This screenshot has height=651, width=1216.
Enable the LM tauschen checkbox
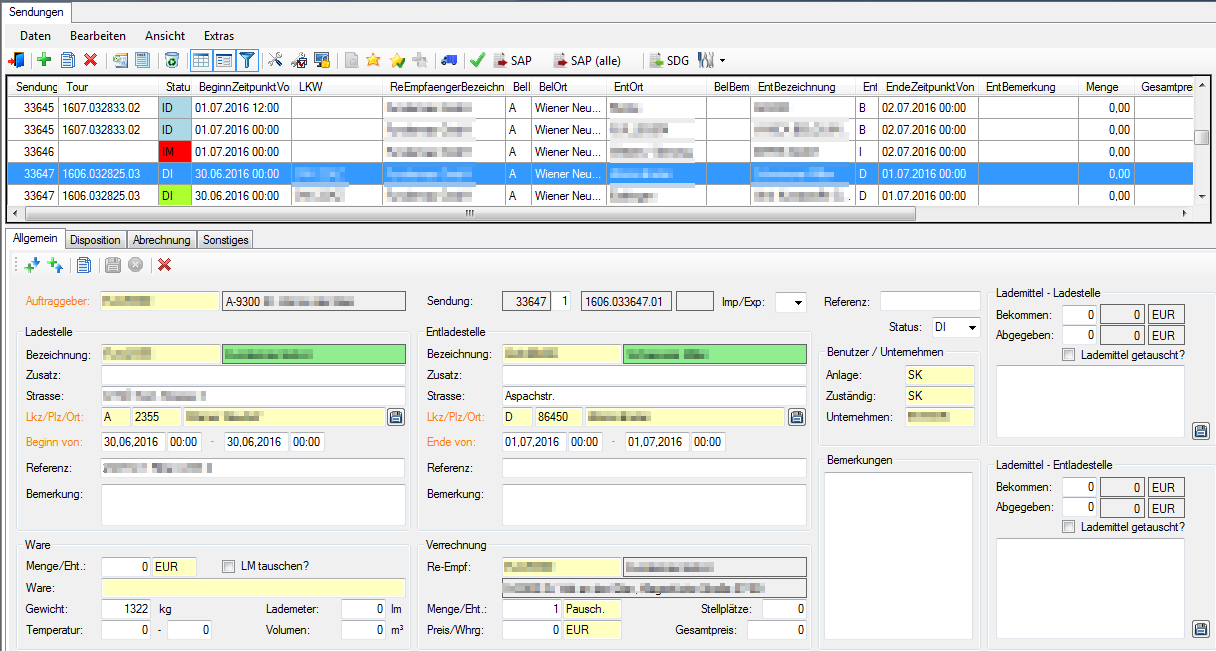click(x=226, y=567)
